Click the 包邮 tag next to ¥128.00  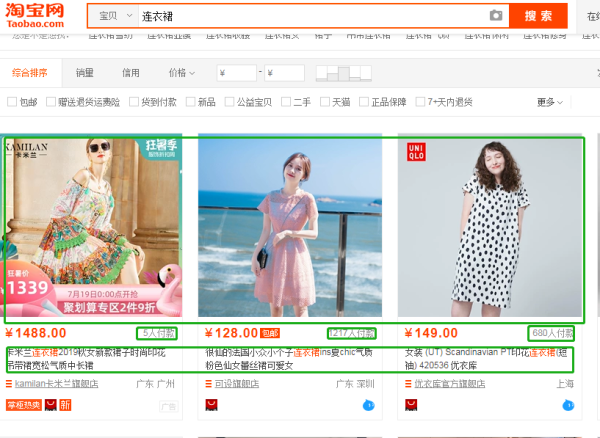[x=270, y=333]
